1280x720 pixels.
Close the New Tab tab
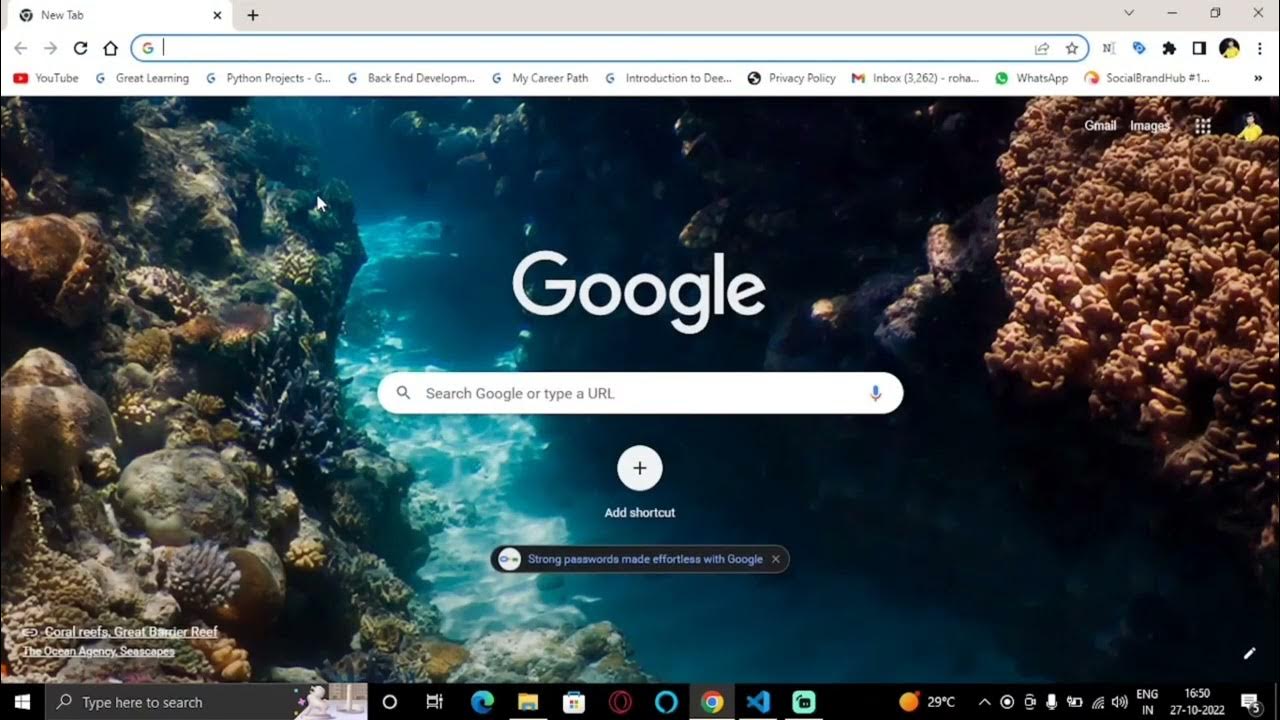pyautogui.click(x=217, y=15)
